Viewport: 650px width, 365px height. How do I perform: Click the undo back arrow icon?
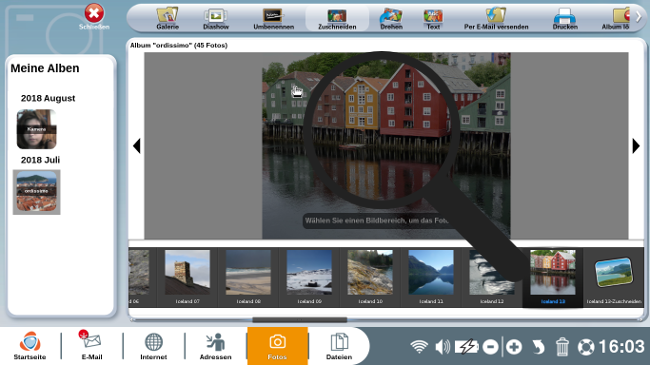point(538,347)
